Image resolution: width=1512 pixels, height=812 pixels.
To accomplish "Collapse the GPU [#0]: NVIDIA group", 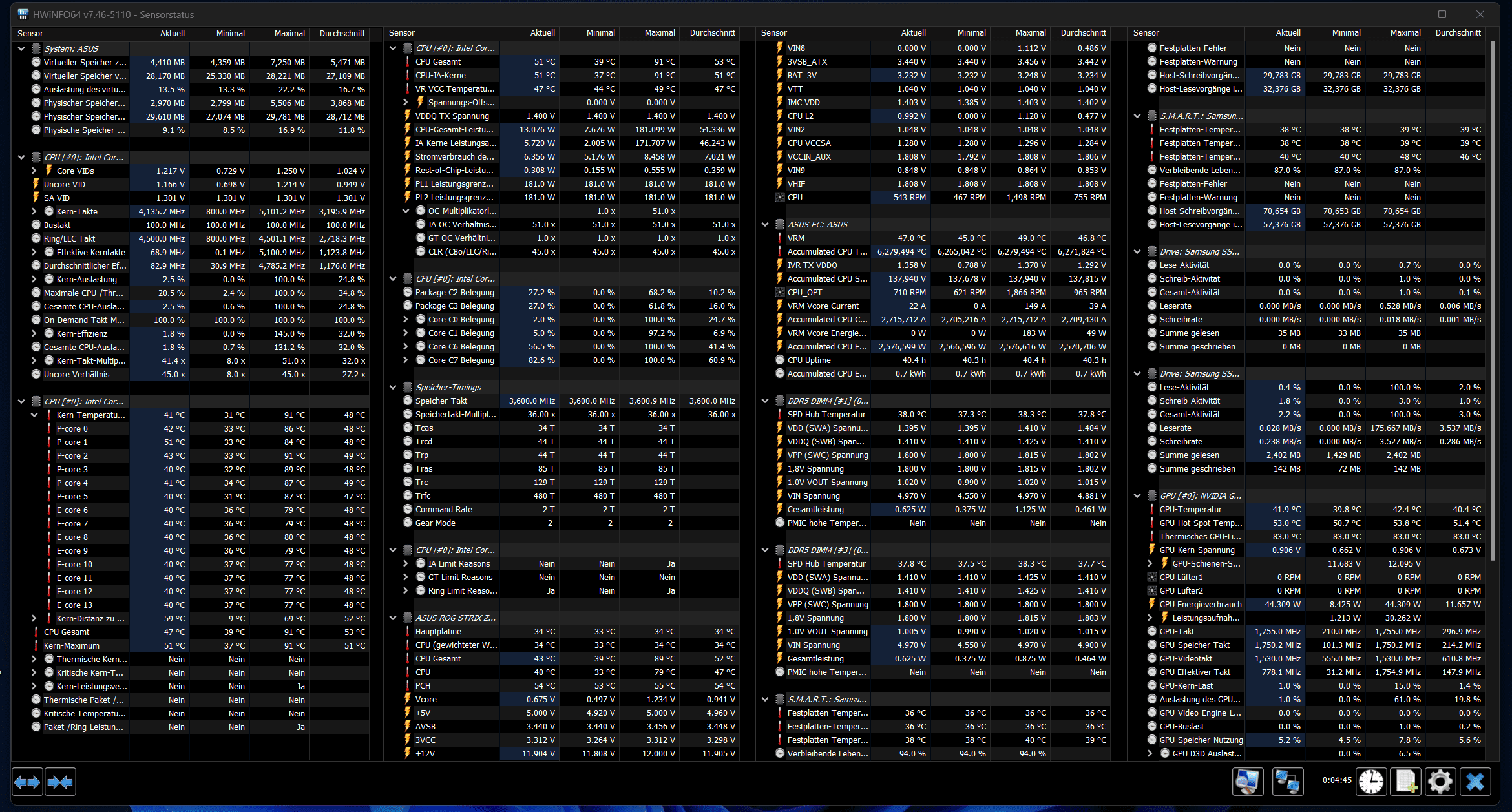I will (x=1137, y=495).
